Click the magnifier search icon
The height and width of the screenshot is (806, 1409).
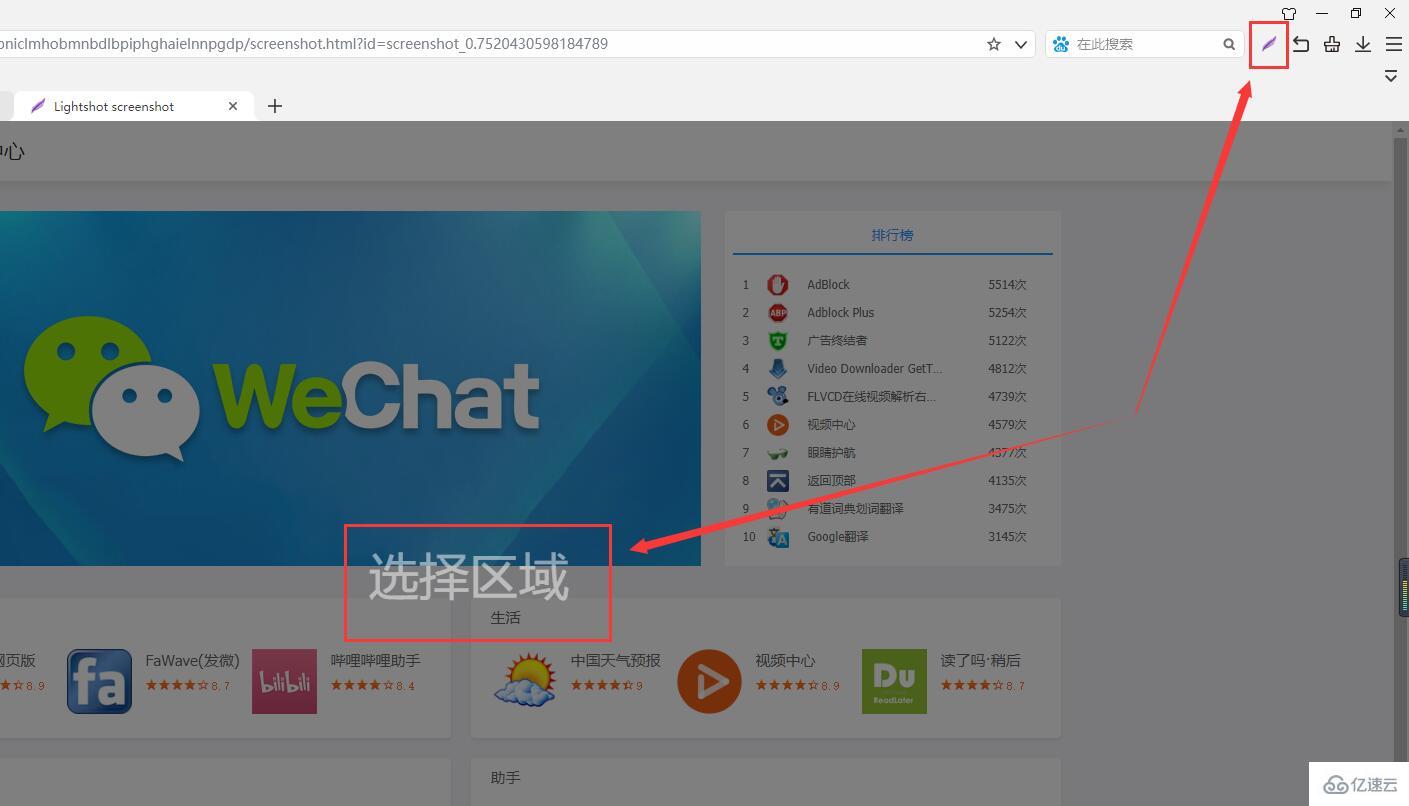click(1229, 44)
